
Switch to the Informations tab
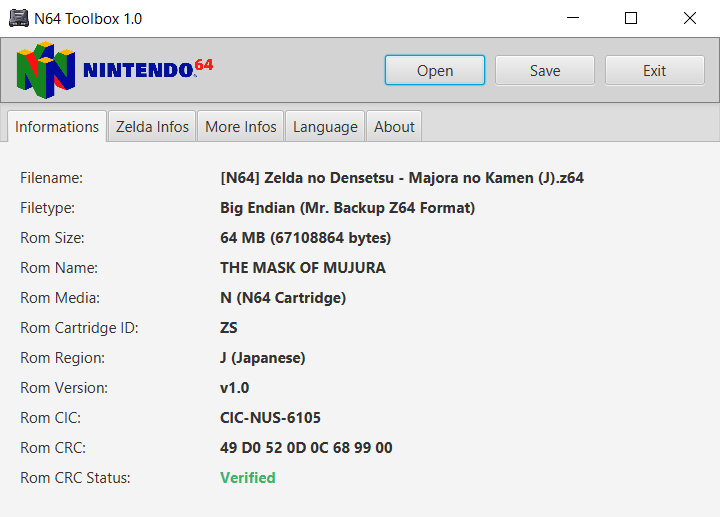[x=57, y=126]
